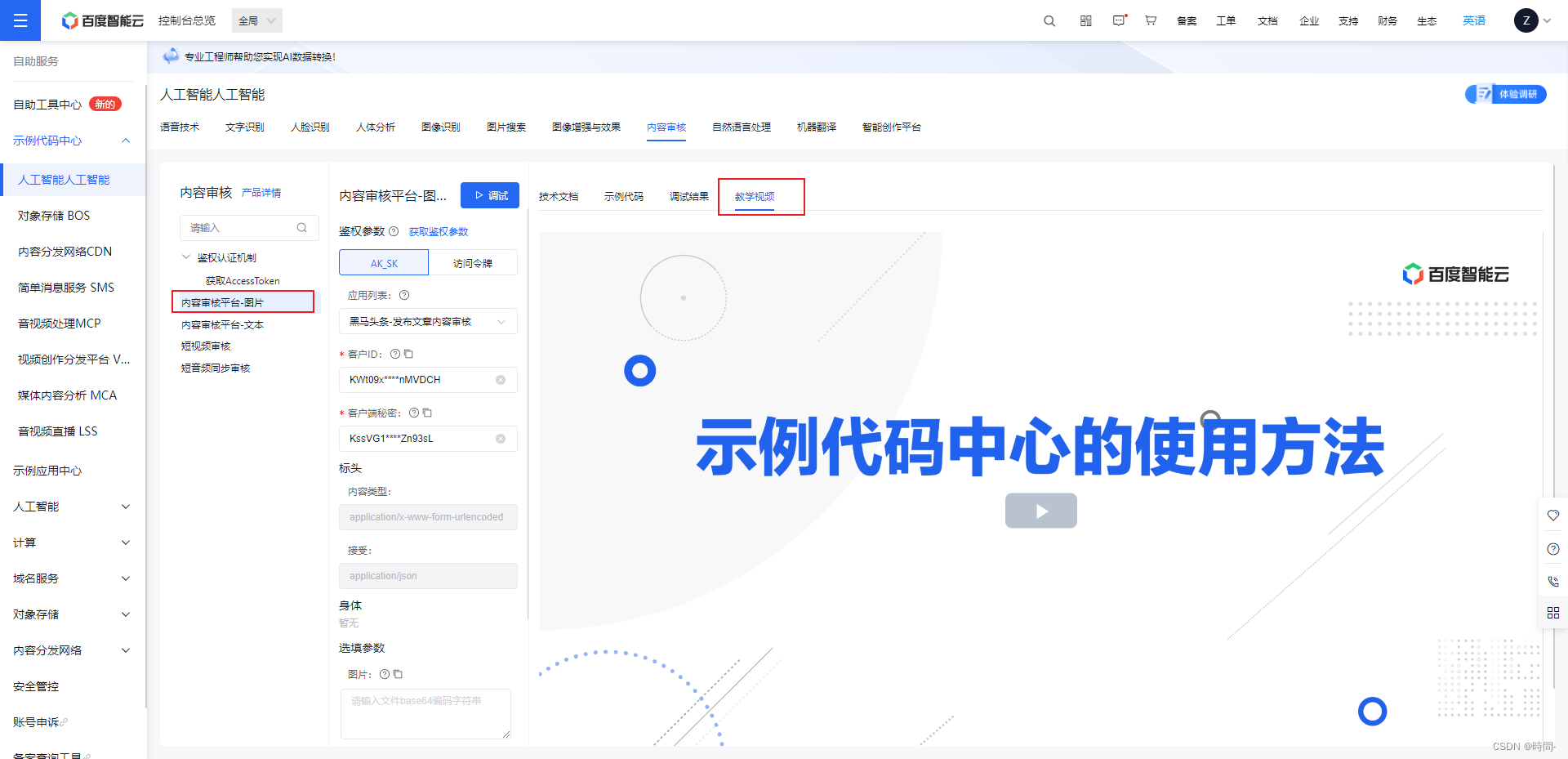The height and width of the screenshot is (759, 1568).
Task: Click the help icon beside 图片 parameter
Action: tap(385, 674)
